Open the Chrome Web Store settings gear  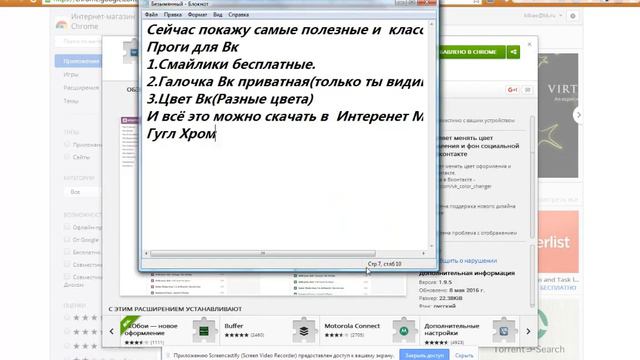[x=573, y=16]
